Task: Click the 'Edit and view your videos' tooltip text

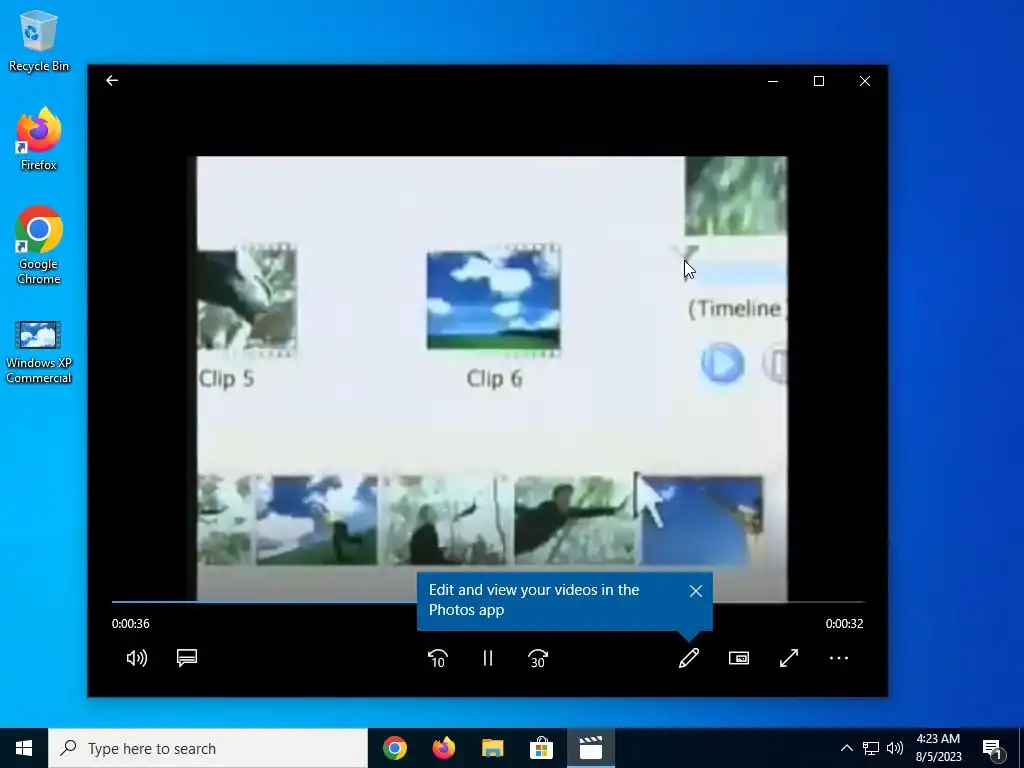Action: (534, 600)
